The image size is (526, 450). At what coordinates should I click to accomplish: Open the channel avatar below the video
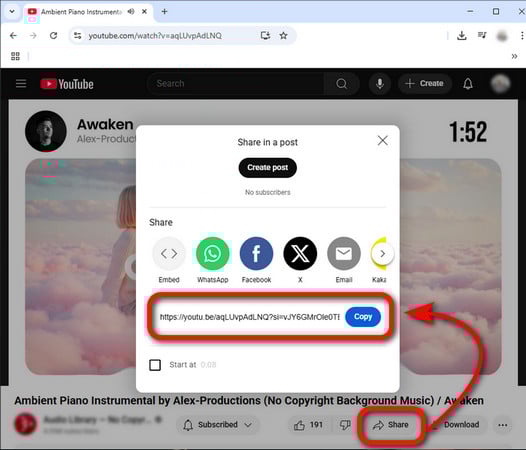pos(25,424)
